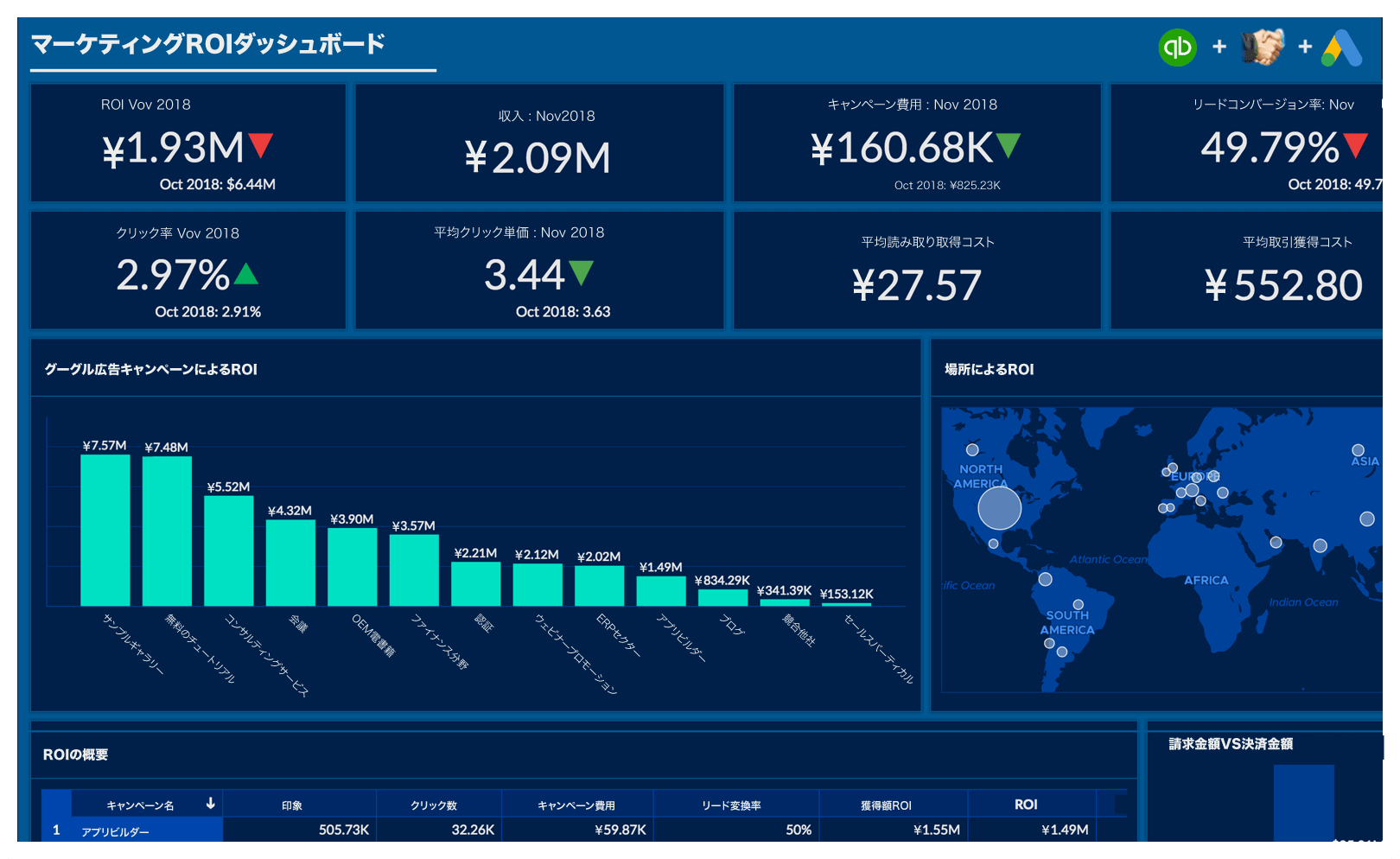Click the 請求金額VS決済金額 chart title
1400x859 pixels.
point(1231,743)
